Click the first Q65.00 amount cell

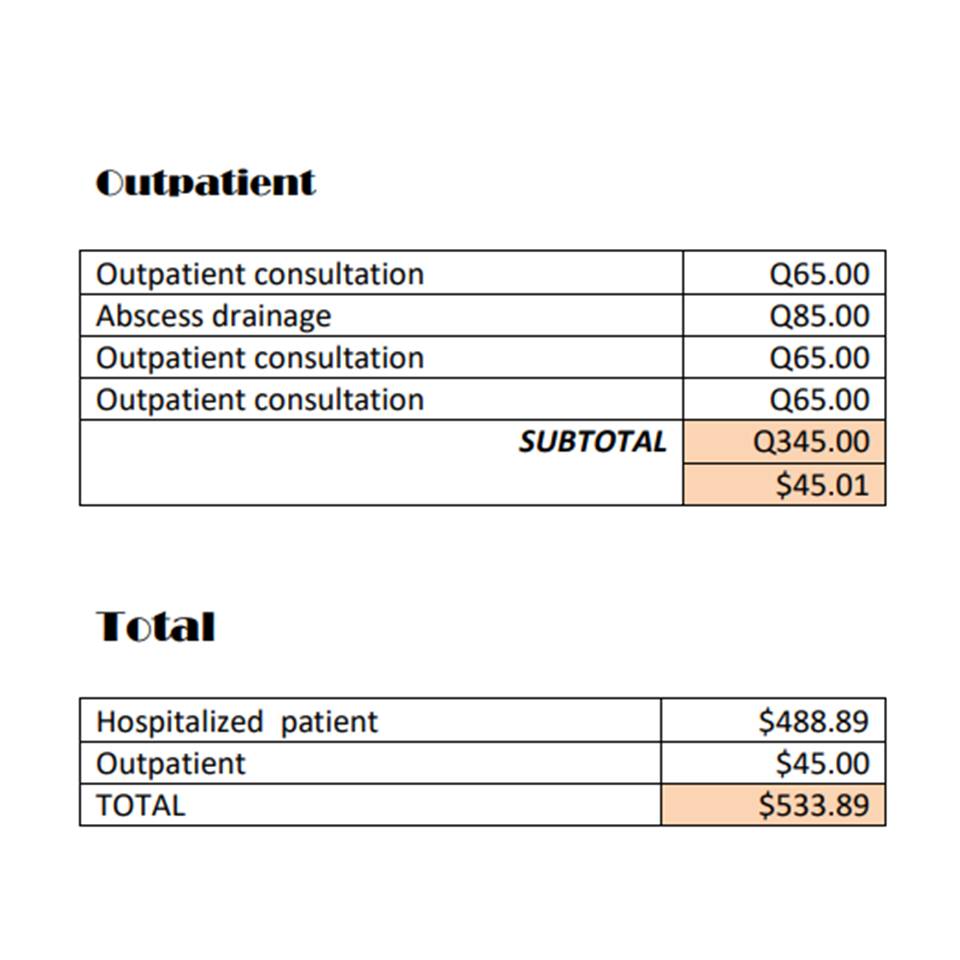pyautogui.click(x=784, y=273)
